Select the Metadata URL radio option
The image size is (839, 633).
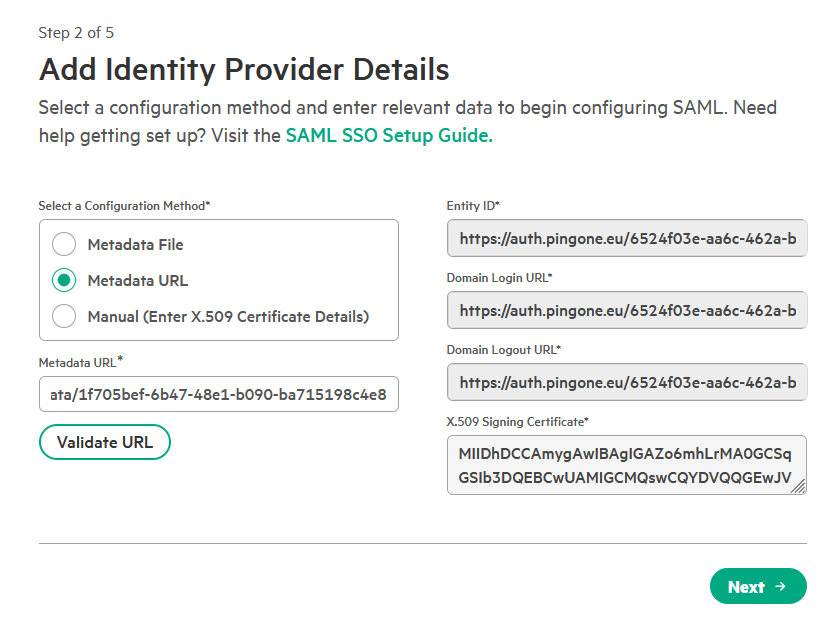(x=64, y=281)
